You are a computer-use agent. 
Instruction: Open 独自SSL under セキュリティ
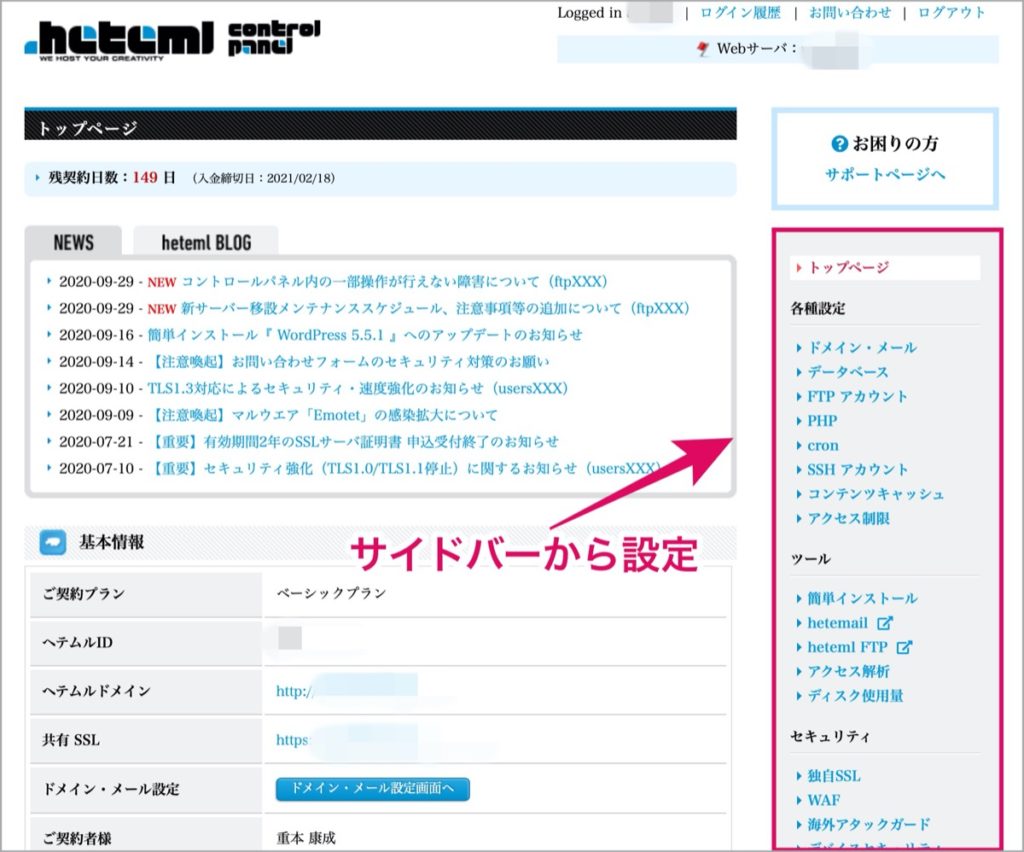pyautogui.click(x=834, y=776)
